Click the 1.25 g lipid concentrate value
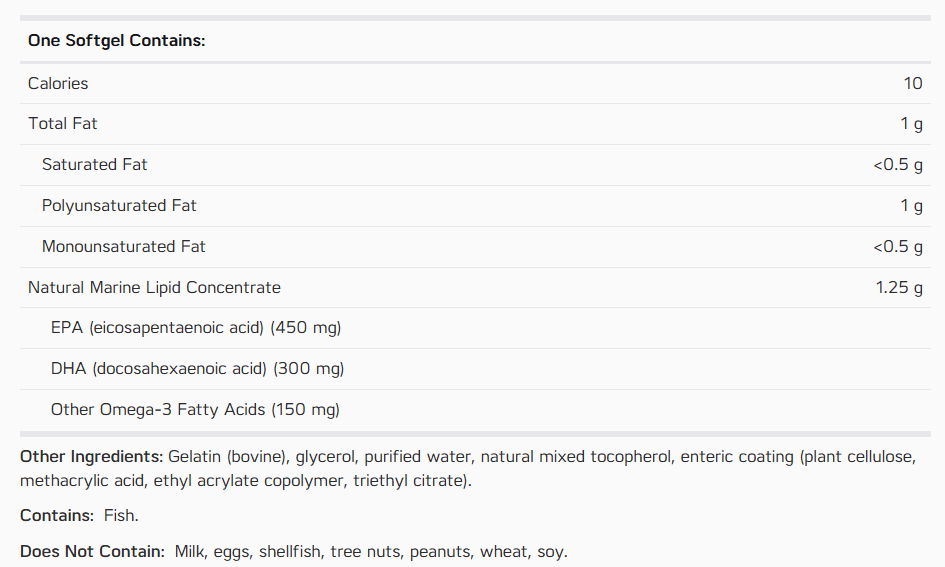 pyautogui.click(x=899, y=288)
